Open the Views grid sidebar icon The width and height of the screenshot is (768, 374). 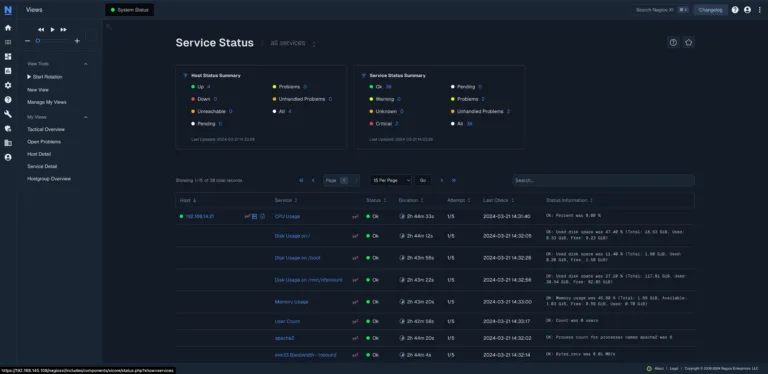click(x=8, y=42)
